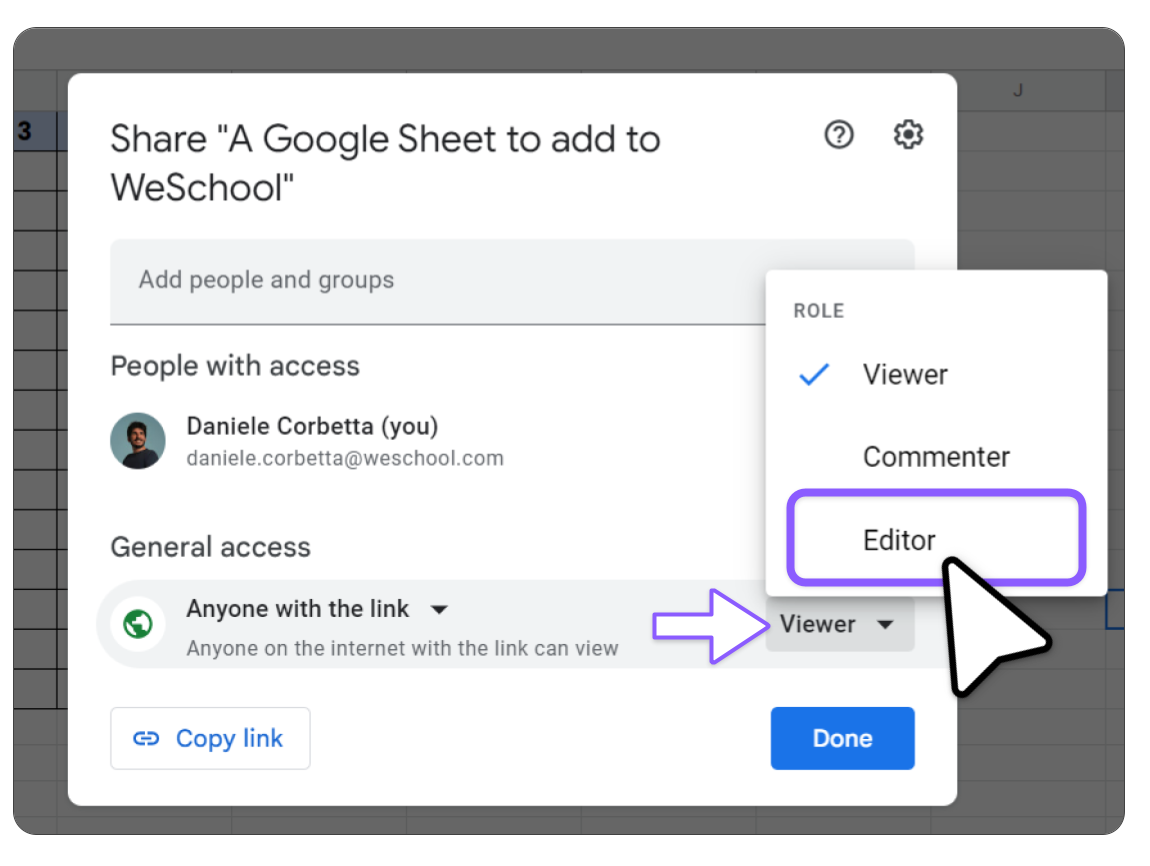Click 'Anyone on the internet' description text
This screenshot has width=1150, height=866.
402,648
